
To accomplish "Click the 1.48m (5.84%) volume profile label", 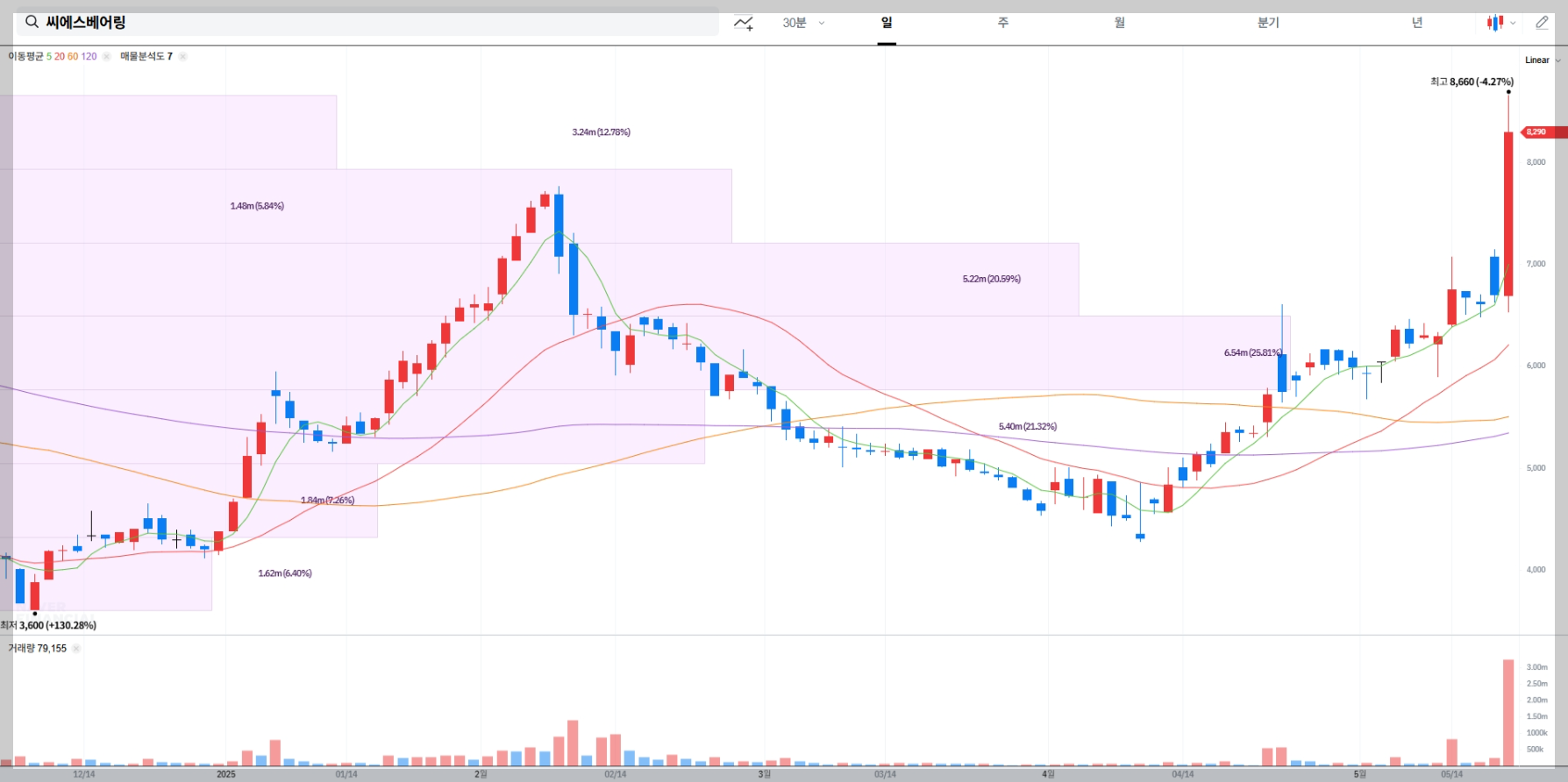I will tap(257, 206).
